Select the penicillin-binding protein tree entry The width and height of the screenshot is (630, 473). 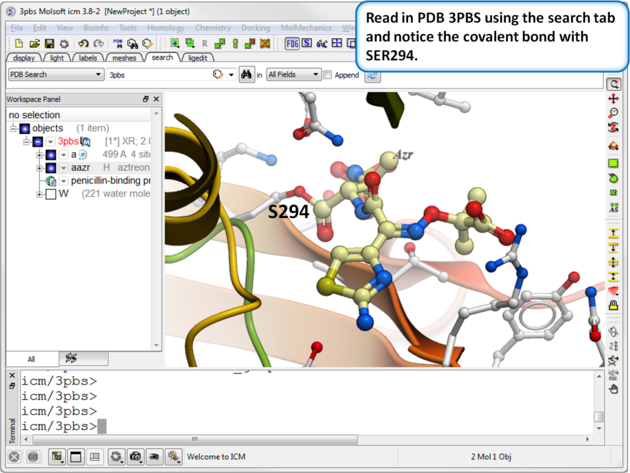tap(110, 181)
